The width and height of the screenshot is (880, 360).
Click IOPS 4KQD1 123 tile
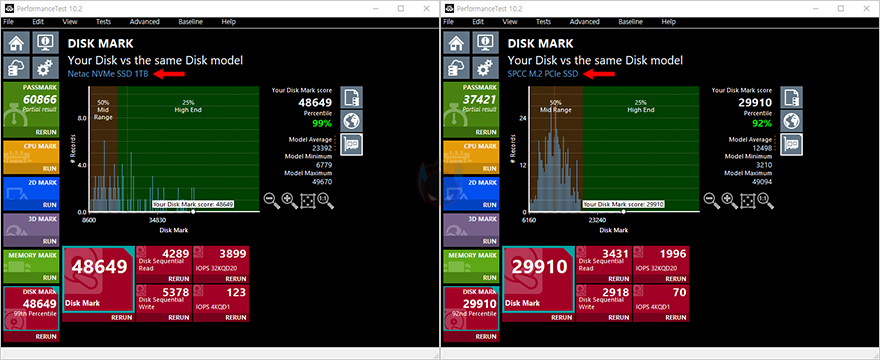221,303
